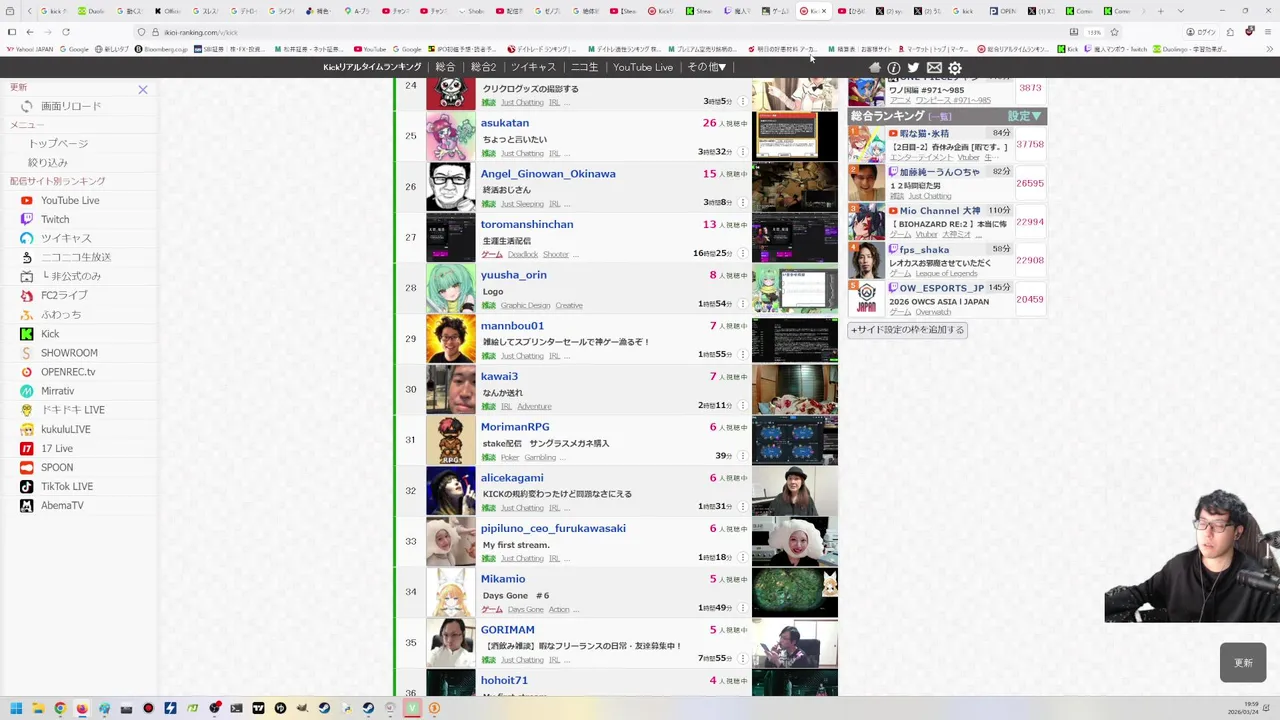Open the options menu for alicekagami row
Viewport: 1280px width, 720px height.
[742, 507]
